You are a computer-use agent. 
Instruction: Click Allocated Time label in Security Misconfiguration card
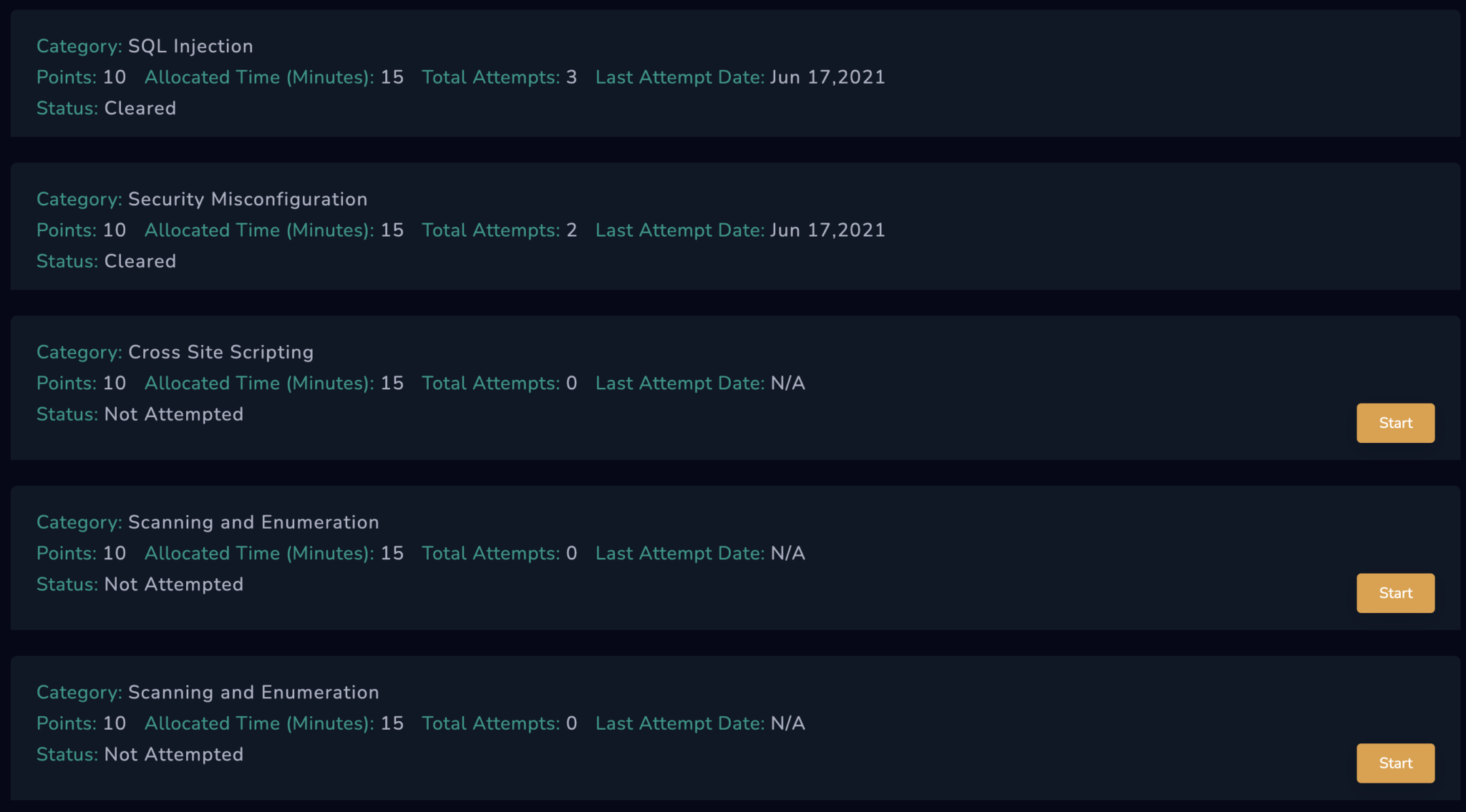(x=258, y=230)
